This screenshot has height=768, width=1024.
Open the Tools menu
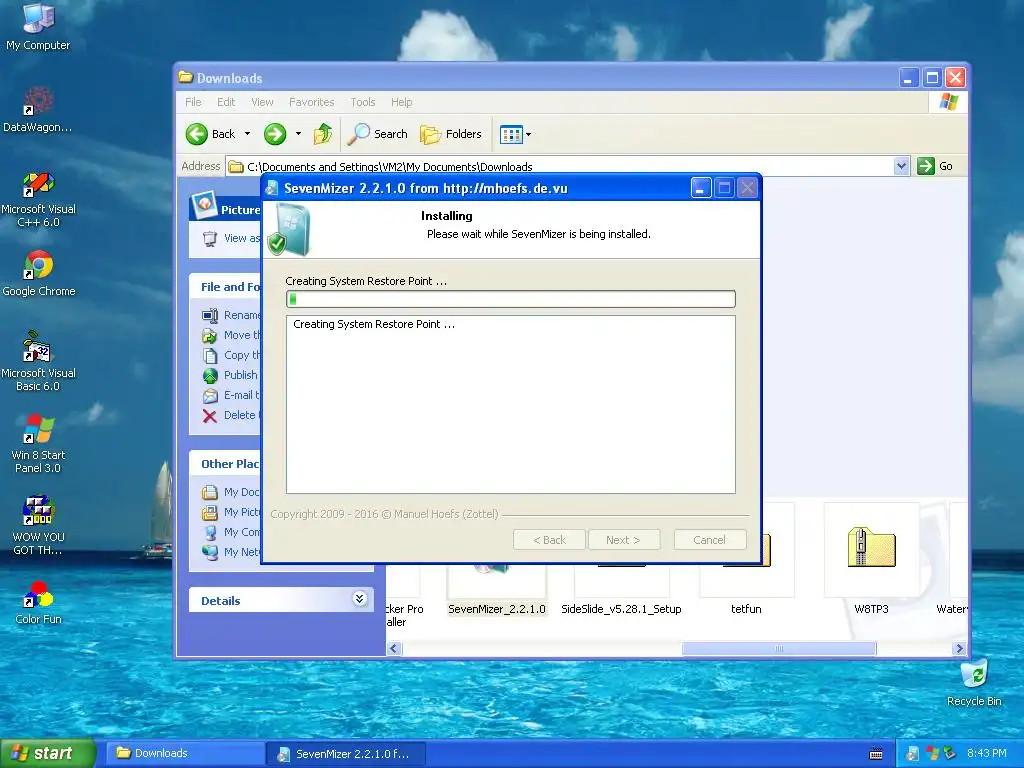click(362, 102)
